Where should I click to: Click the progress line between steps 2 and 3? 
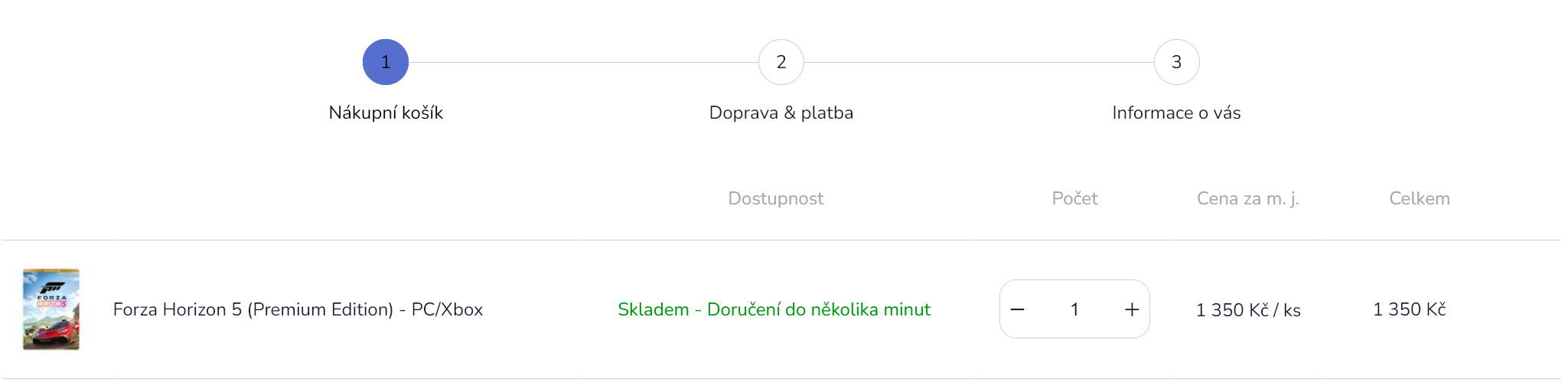[x=979, y=62]
